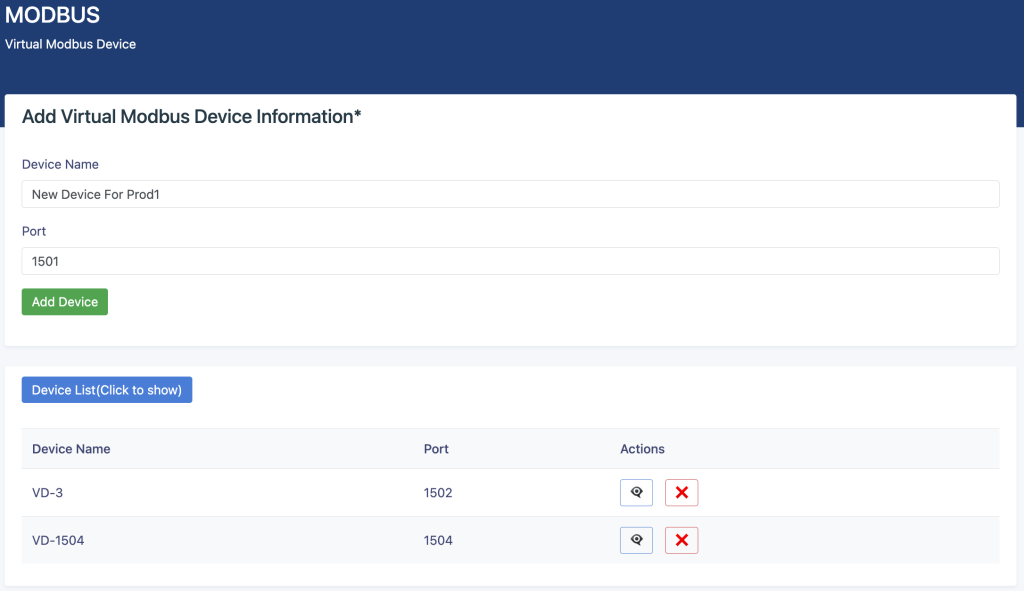Click the port value 1504

(x=438, y=540)
